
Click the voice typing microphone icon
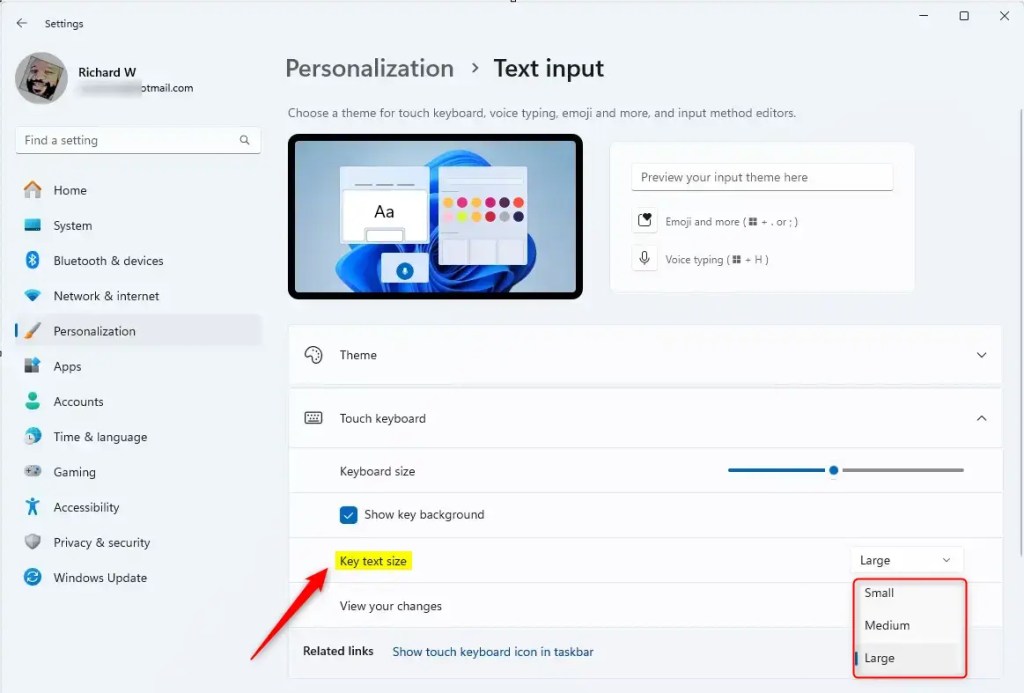pyautogui.click(x=645, y=258)
